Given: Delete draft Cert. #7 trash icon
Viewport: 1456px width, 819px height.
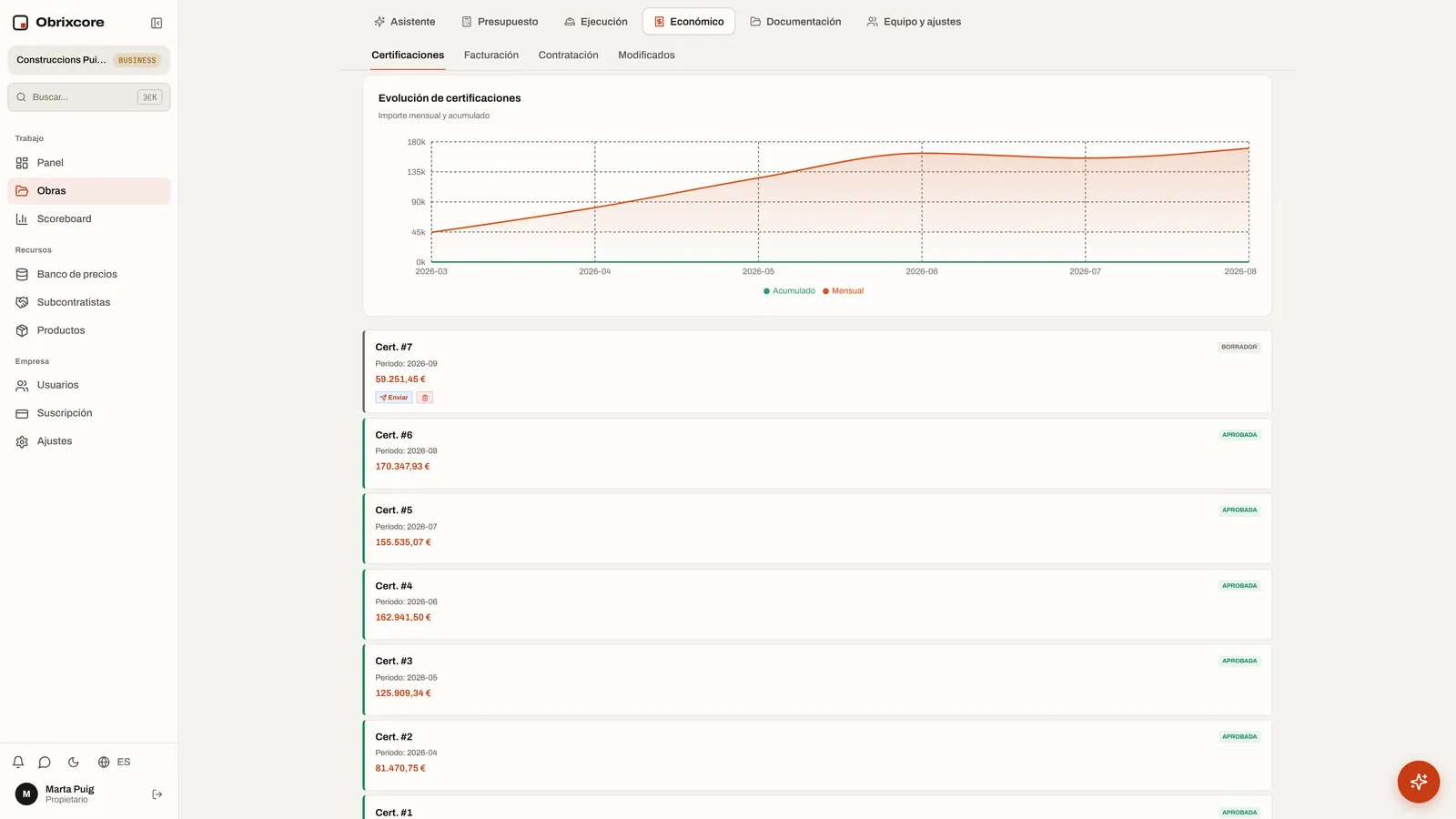Looking at the screenshot, I should tap(425, 398).
